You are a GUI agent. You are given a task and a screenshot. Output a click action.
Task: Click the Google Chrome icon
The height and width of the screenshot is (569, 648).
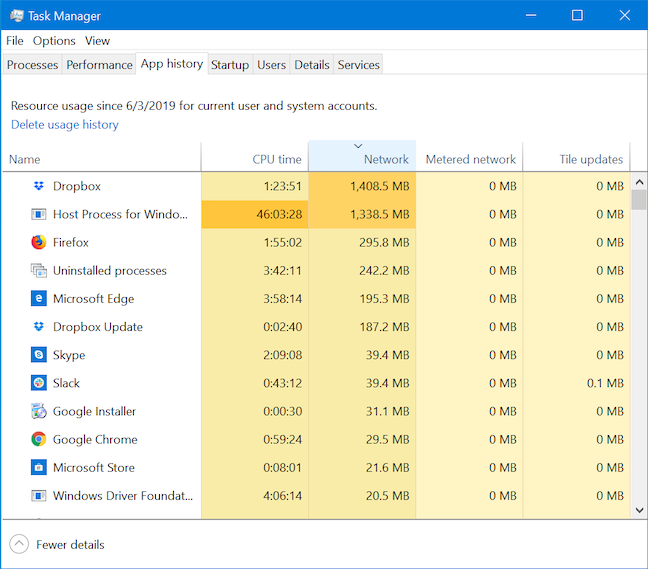(38, 439)
